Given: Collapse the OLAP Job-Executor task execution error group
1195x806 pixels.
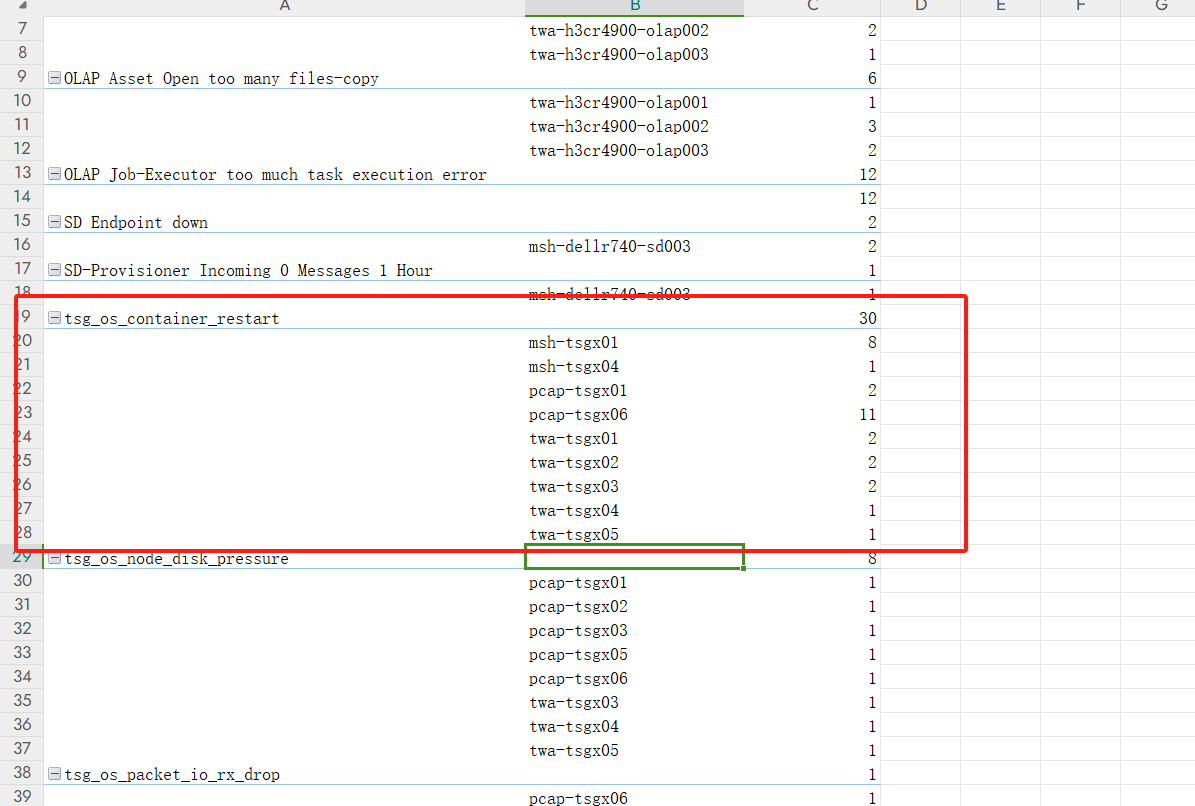Looking at the screenshot, I should point(55,175).
